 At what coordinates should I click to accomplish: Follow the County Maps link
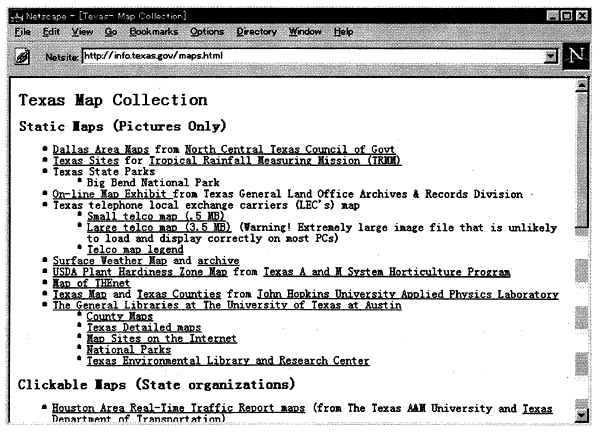[x=120, y=316]
